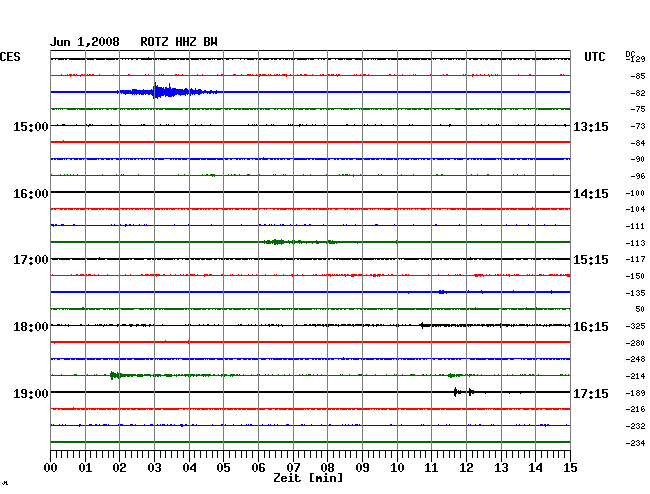Select the 14:15 UTC time label
The height and width of the screenshot is (494, 650).
(x=591, y=194)
